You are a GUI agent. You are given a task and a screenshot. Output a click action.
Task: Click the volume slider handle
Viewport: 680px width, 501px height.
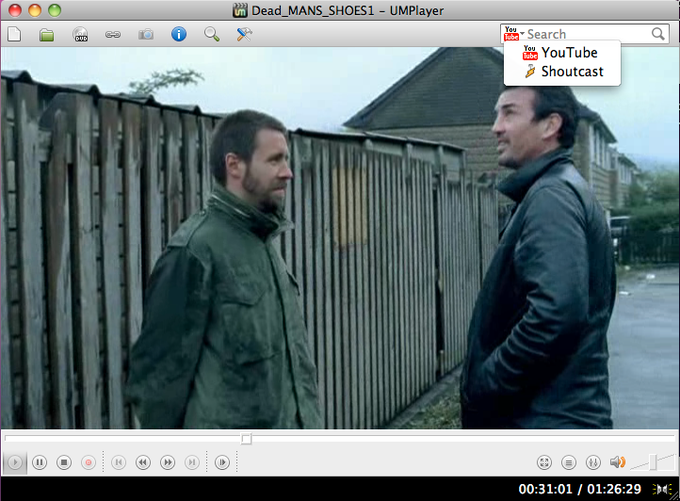[x=653, y=462]
